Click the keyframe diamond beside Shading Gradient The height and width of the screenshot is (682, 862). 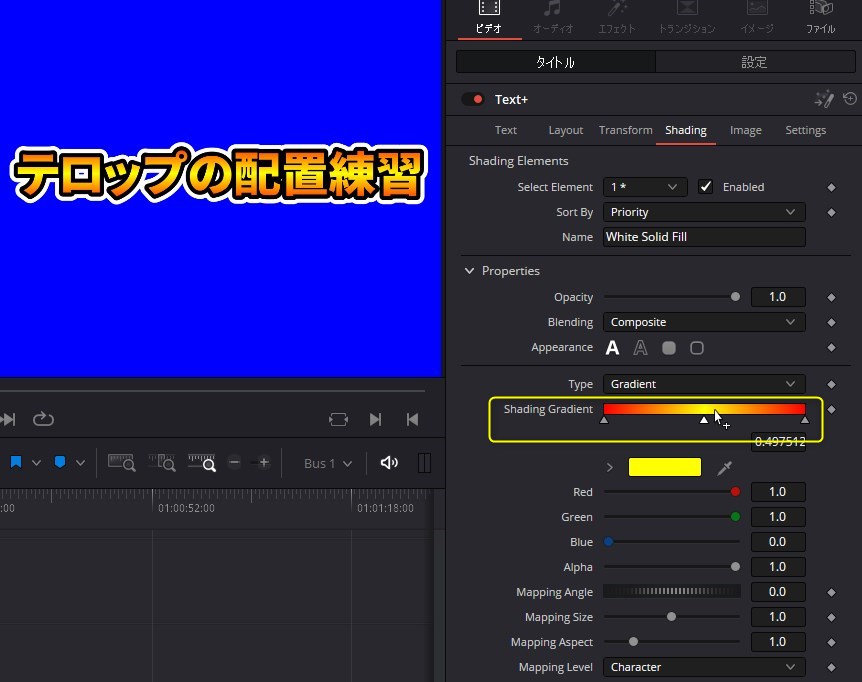pyautogui.click(x=831, y=409)
